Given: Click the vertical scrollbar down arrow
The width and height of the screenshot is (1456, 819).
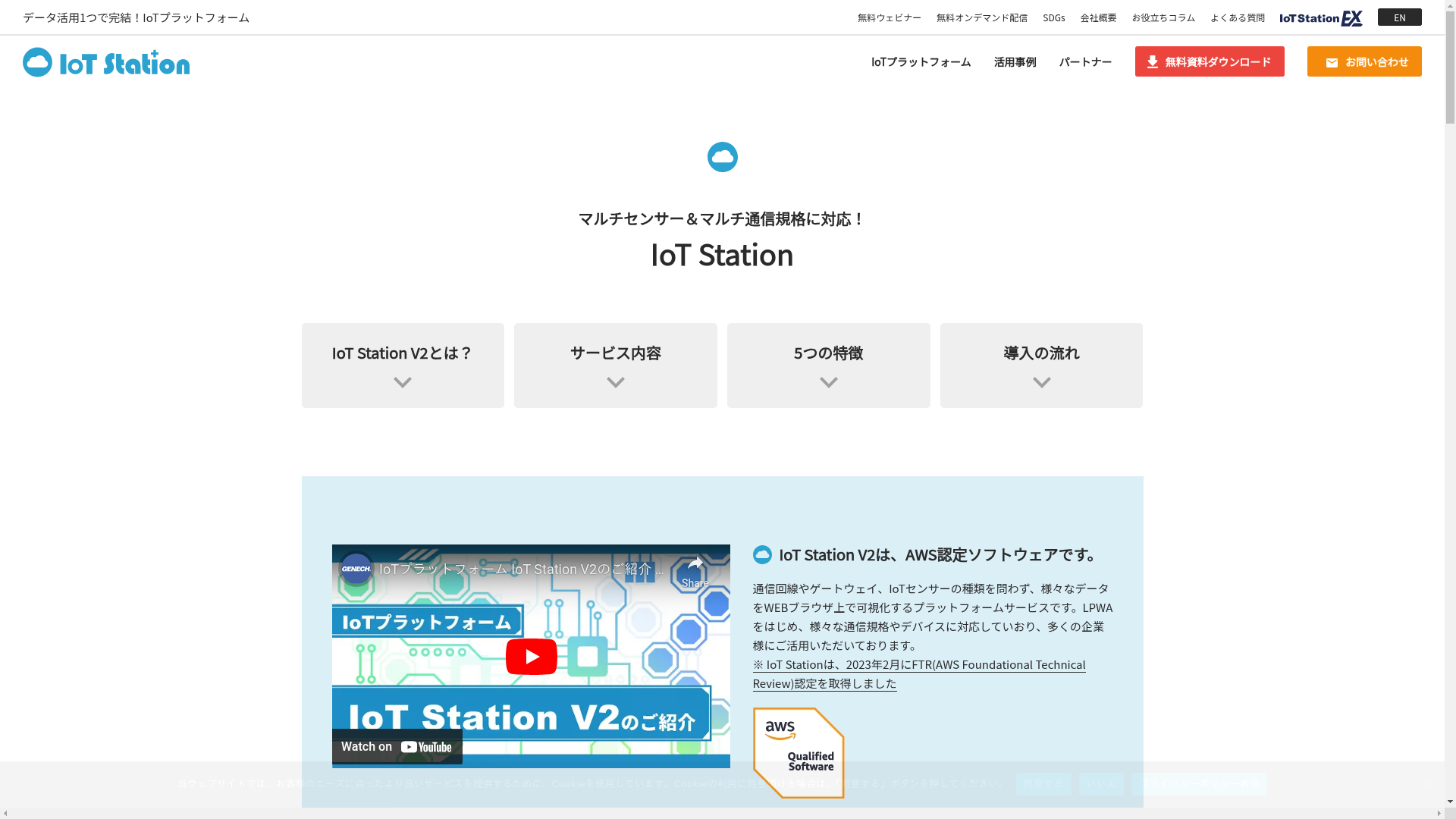Looking at the screenshot, I should click(x=1450, y=802).
